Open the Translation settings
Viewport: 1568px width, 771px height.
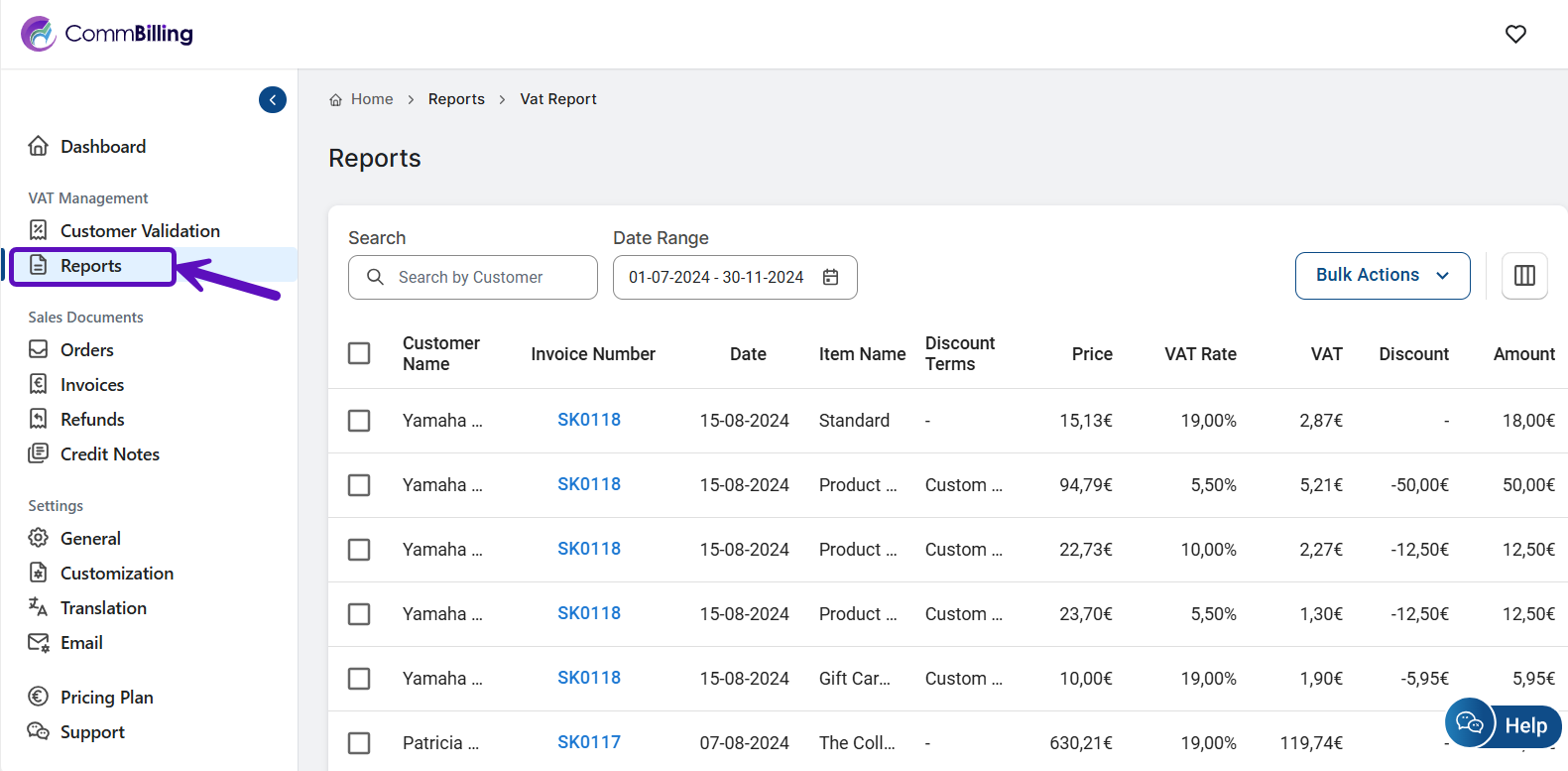pyautogui.click(x=103, y=608)
